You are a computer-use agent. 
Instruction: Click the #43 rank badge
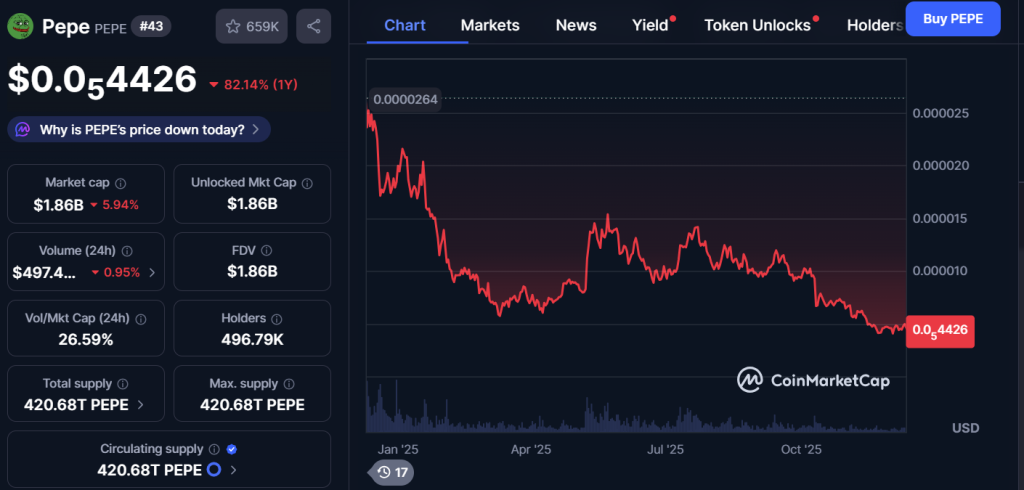(149, 27)
